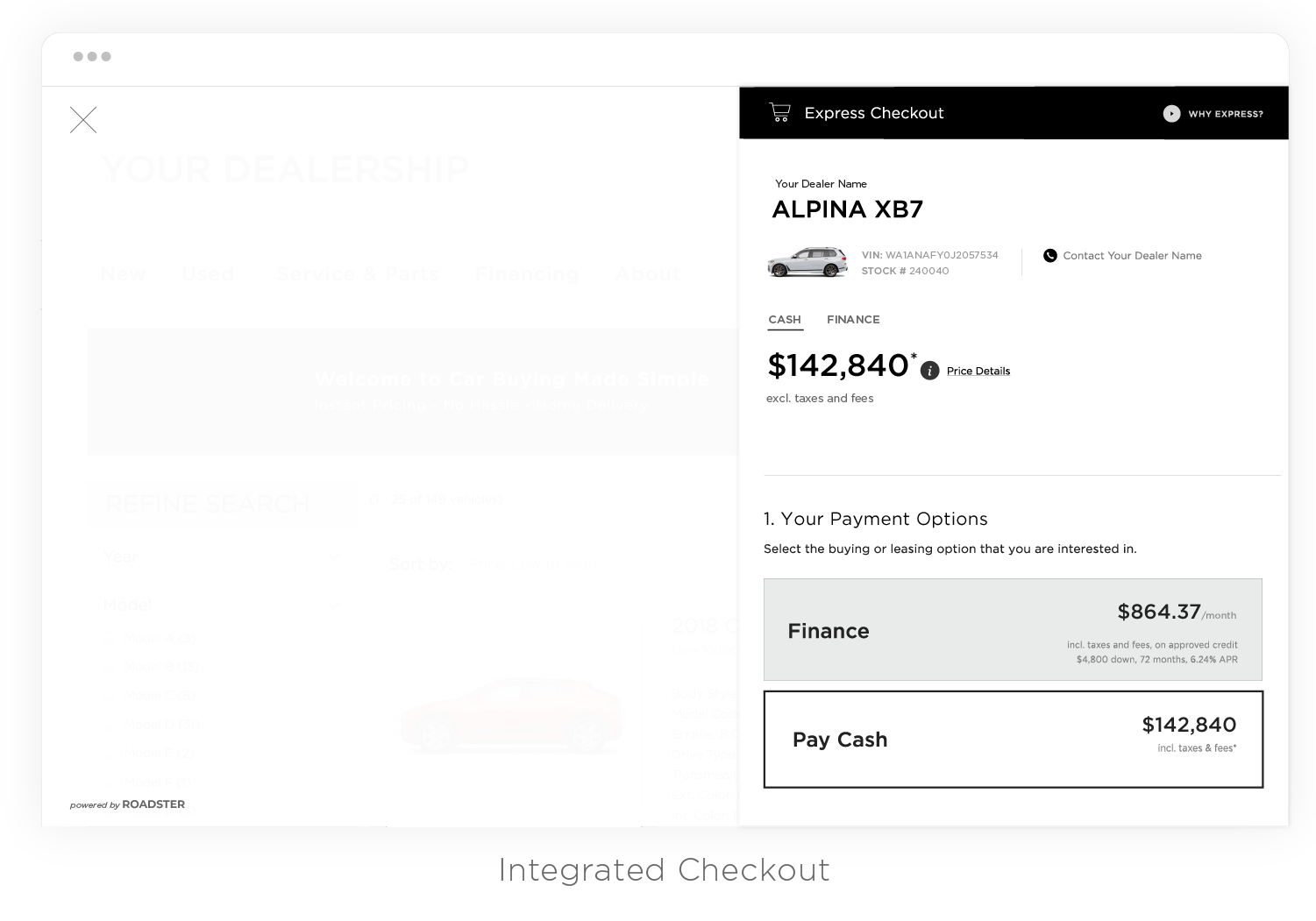This screenshot has width=1316, height=921.
Task: Click the ALPINA XB7 vehicle title
Action: tap(847, 209)
